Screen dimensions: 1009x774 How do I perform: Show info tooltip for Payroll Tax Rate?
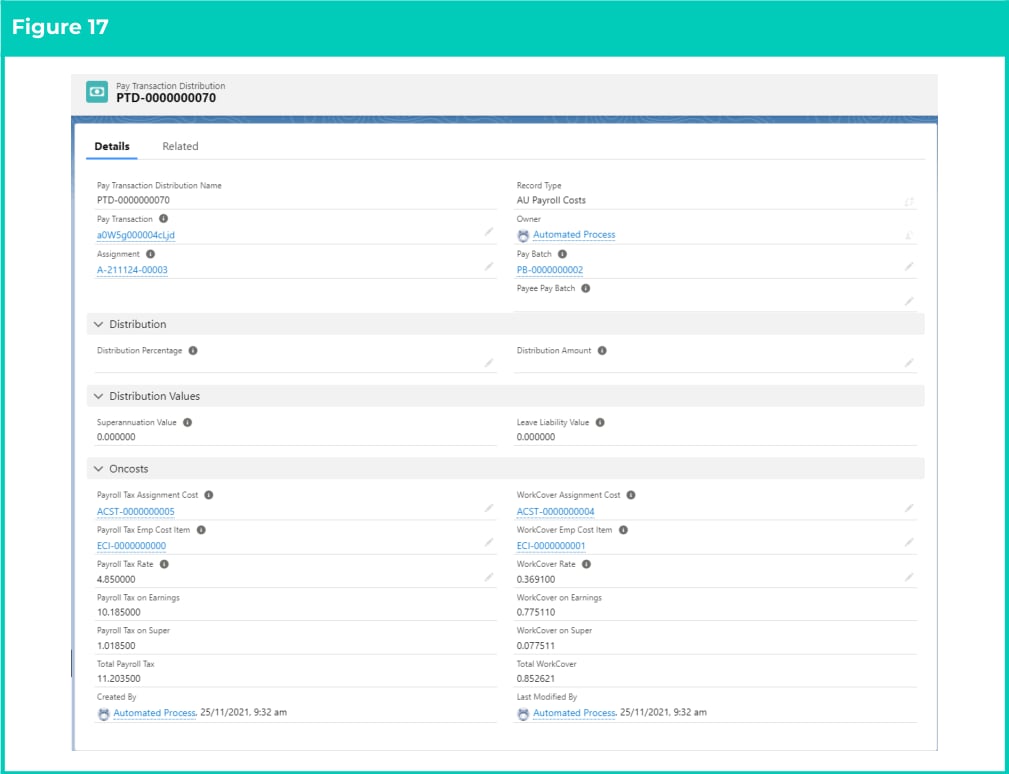tap(164, 564)
